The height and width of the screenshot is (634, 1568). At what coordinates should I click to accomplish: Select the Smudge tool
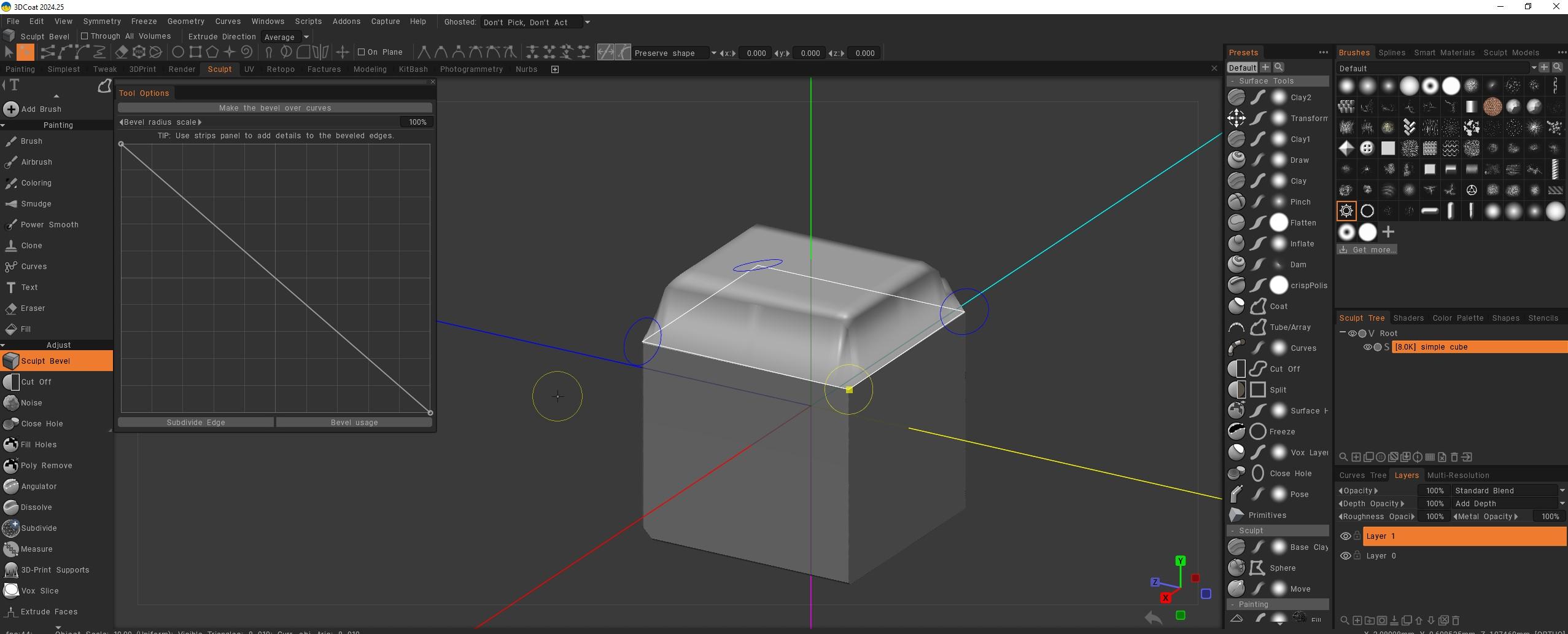(36, 203)
